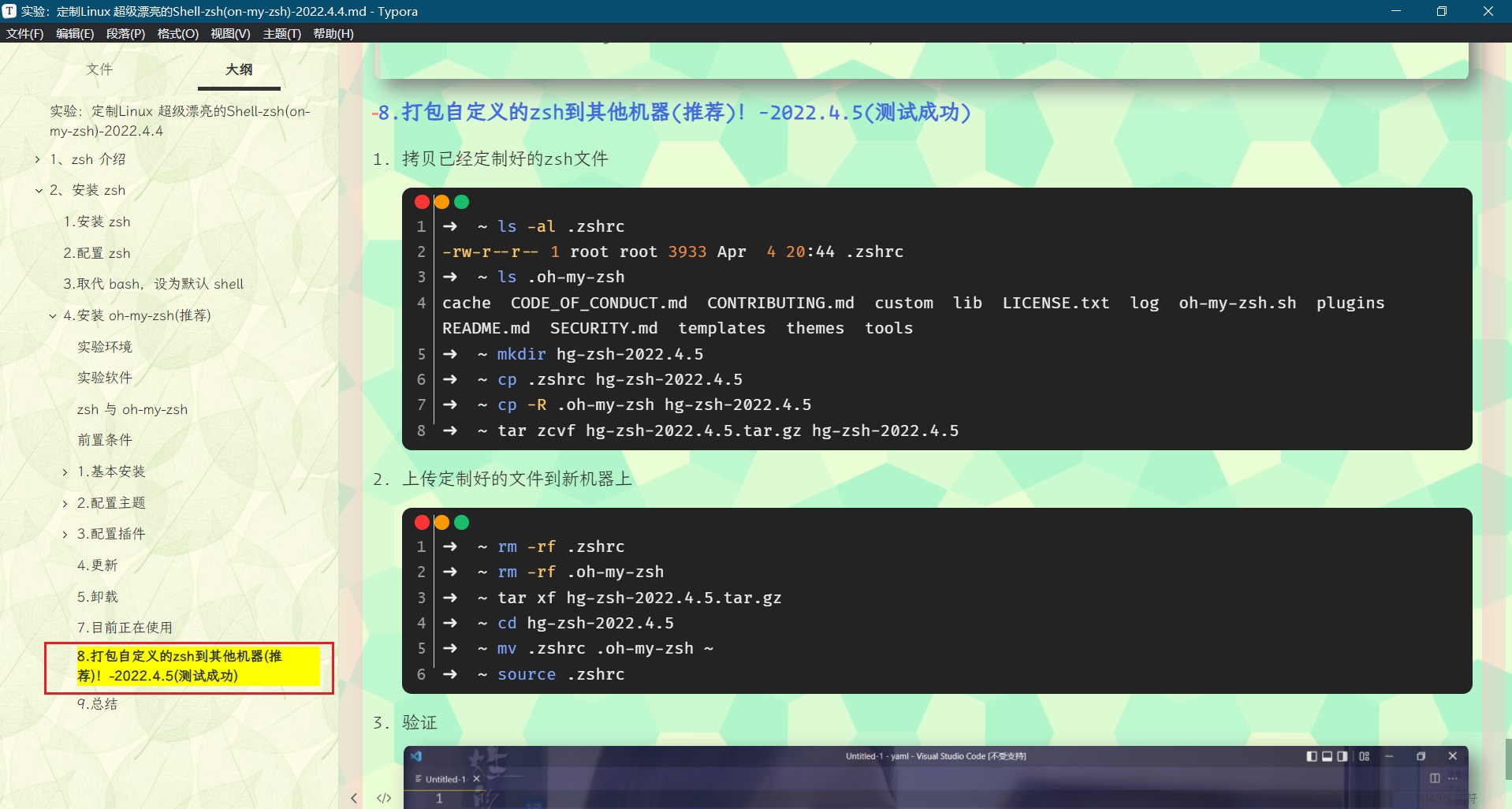
Task: Expand the "1.基本安装" outline entry
Action: click(x=65, y=471)
